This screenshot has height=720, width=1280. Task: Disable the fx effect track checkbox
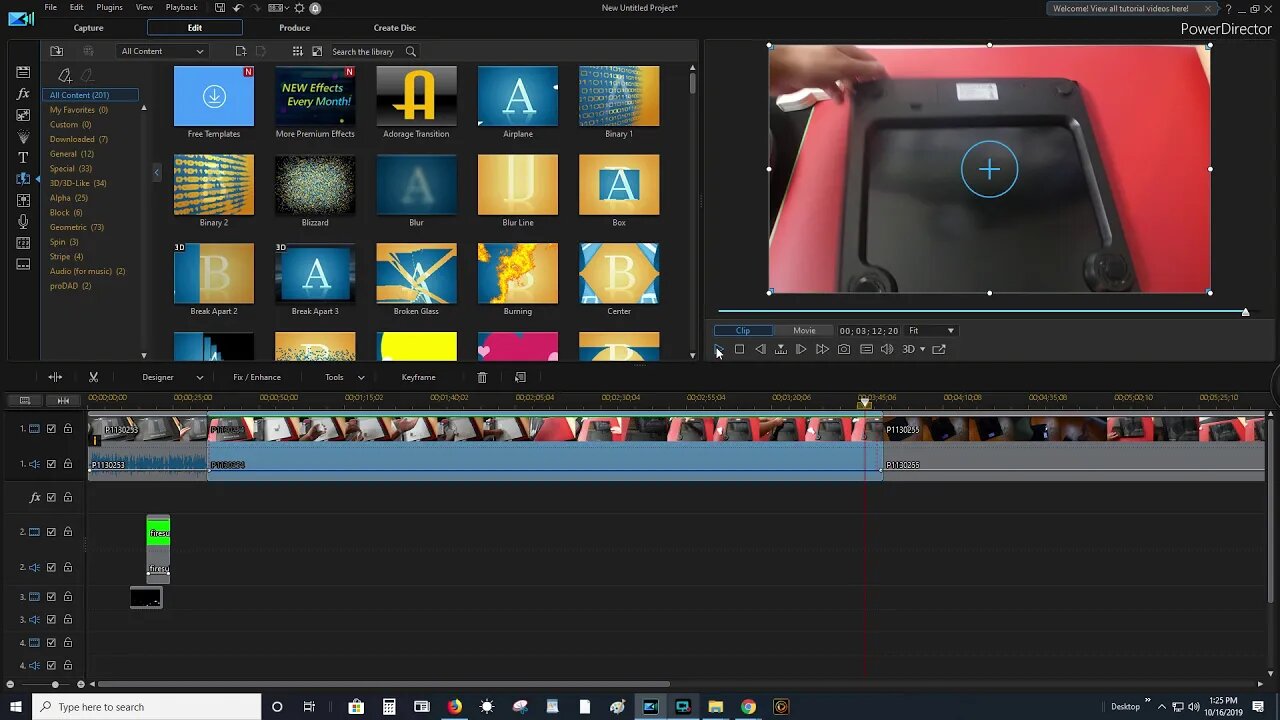point(51,497)
